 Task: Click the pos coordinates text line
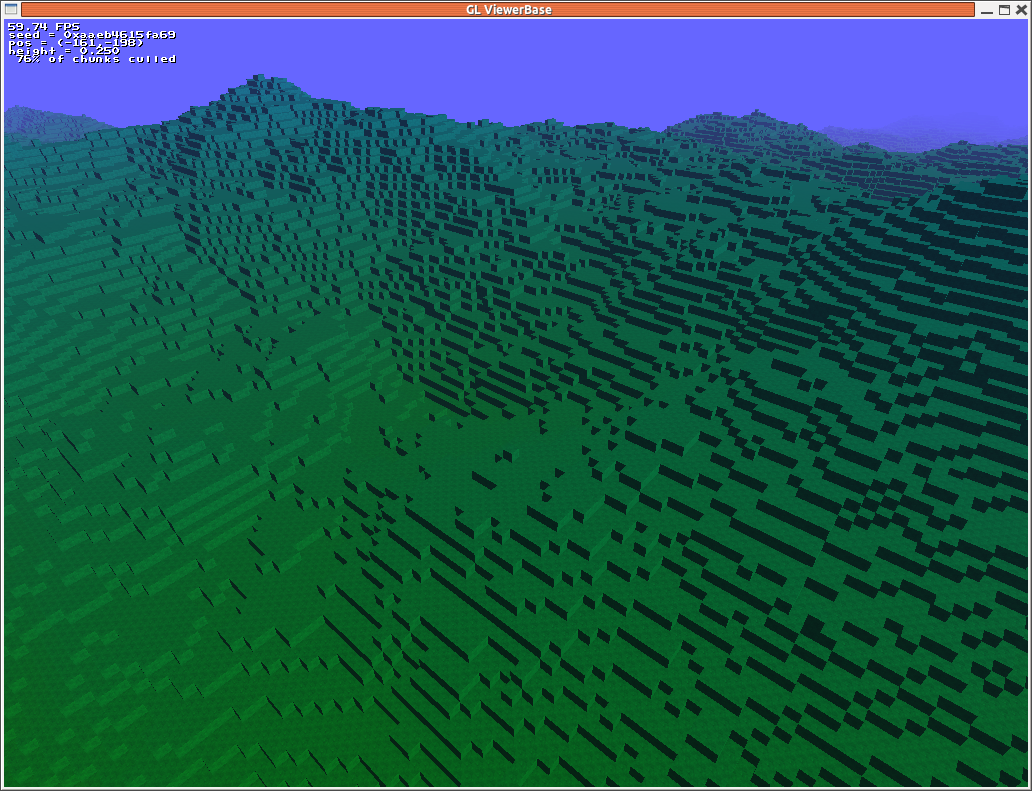click(x=76, y=43)
